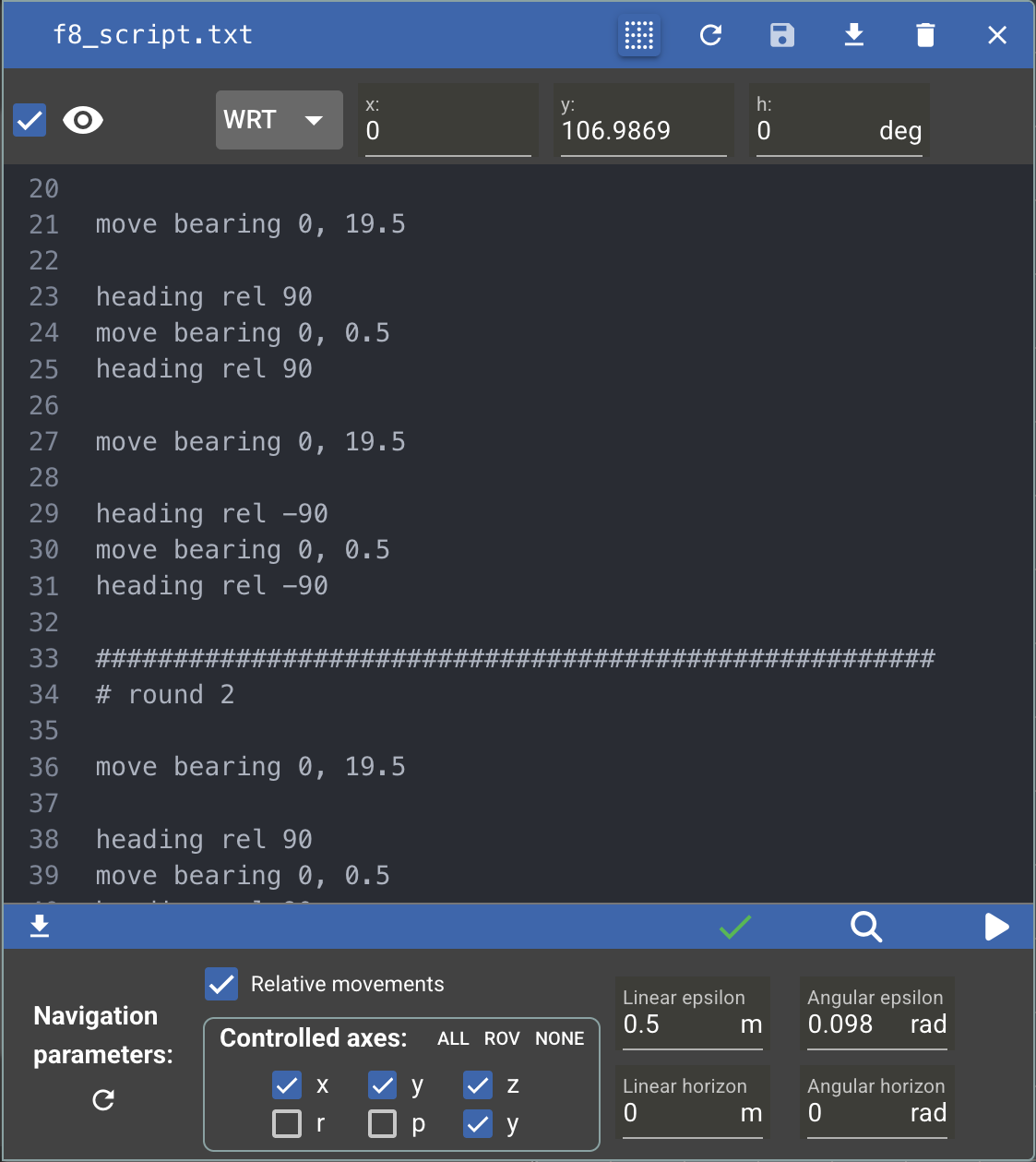Toggle visibility eye icon

83,120
